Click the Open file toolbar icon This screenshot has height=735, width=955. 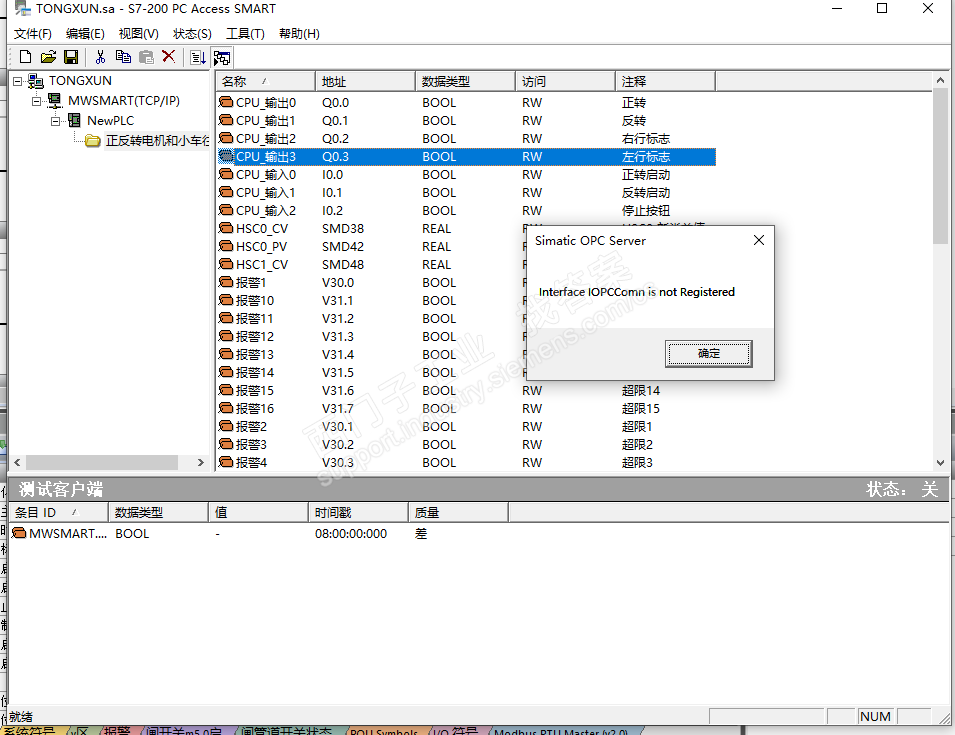point(48,57)
